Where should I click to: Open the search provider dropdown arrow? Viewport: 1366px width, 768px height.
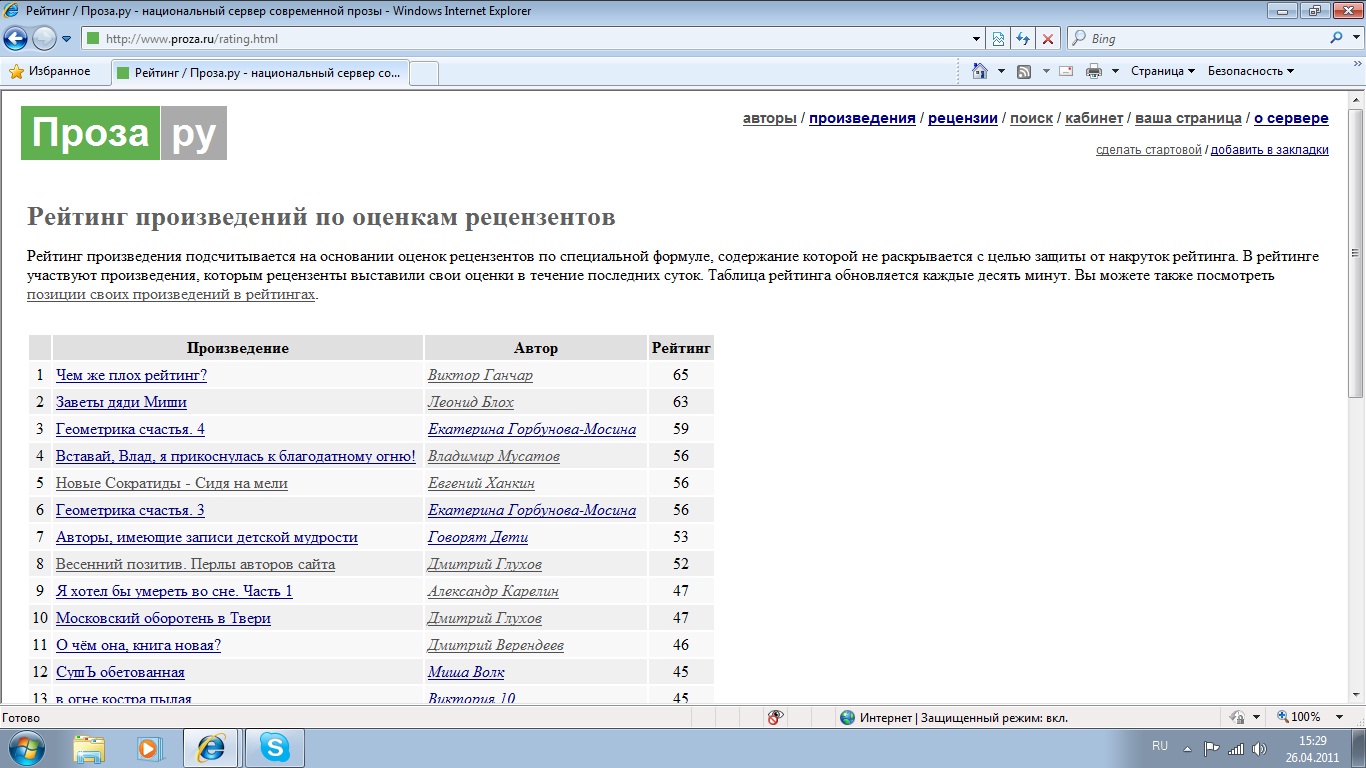point(1355,39)
